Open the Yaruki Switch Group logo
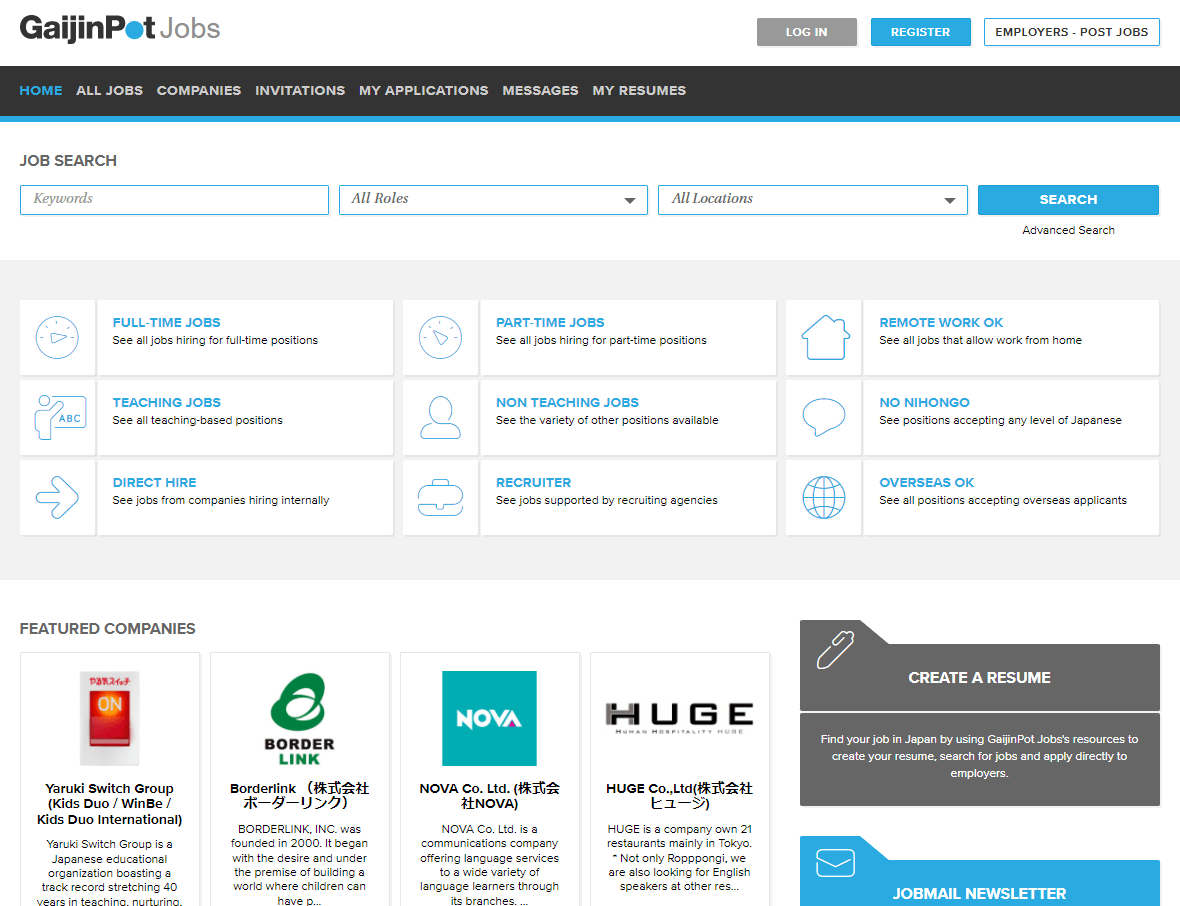Viewport: 1180px width, 906px height. pos(110,718)
